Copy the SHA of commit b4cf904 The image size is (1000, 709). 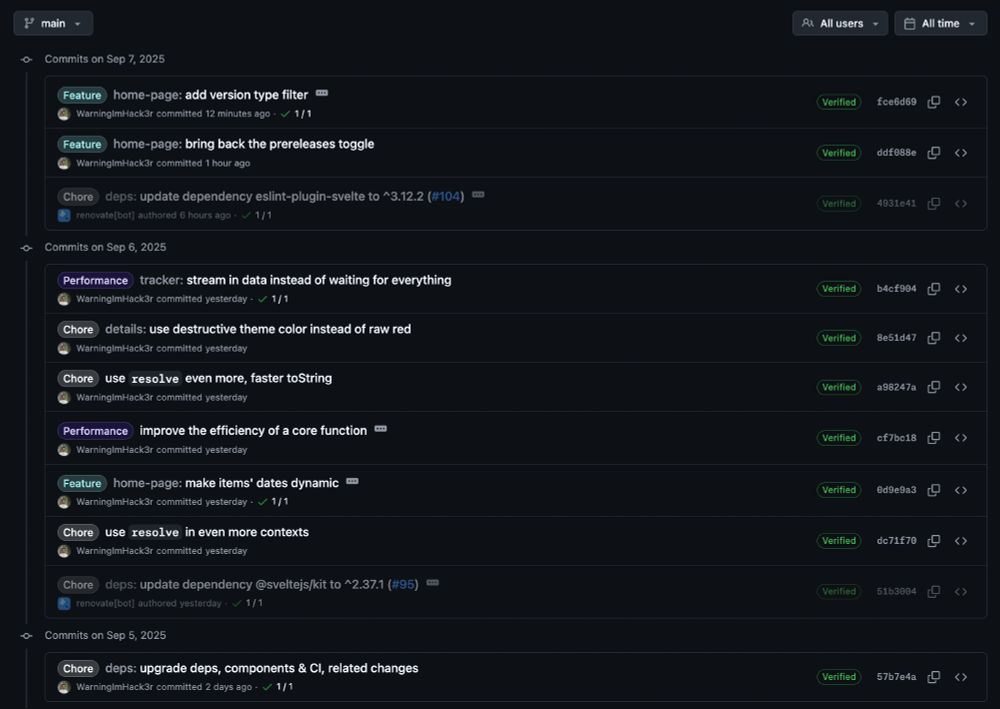pos(934,287)
